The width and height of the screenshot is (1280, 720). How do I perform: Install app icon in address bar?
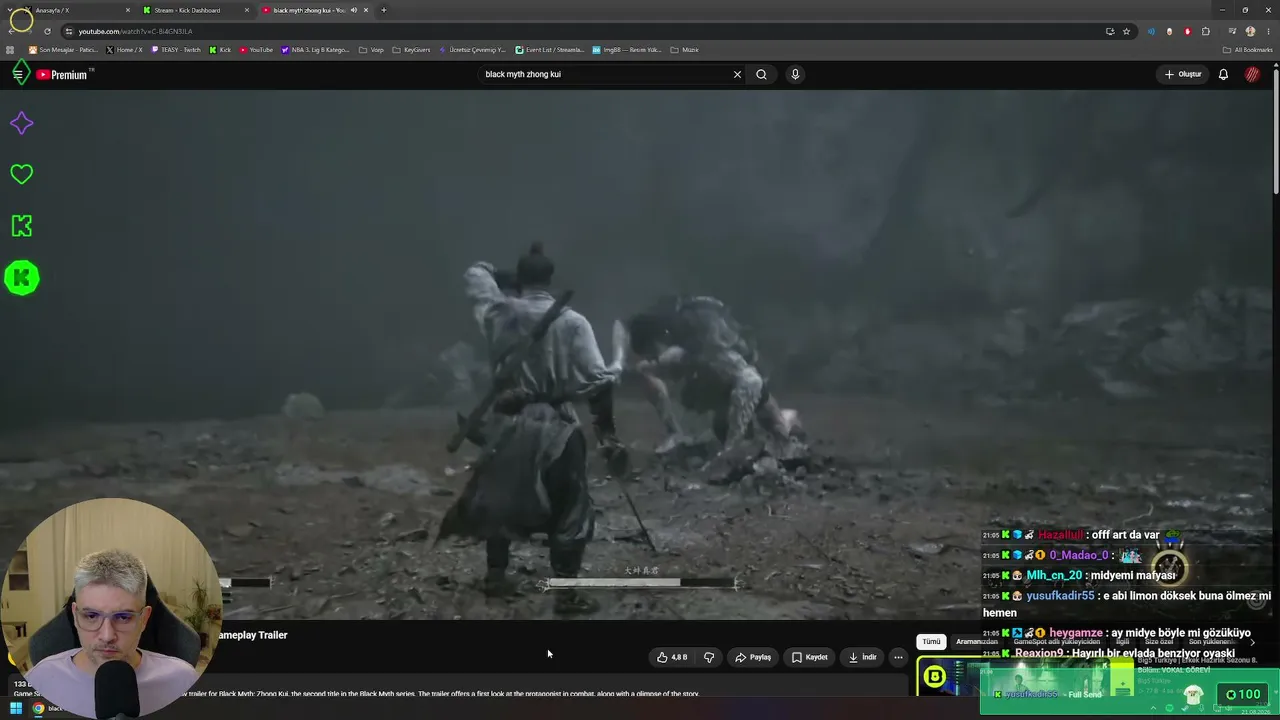coord(1110,31)
